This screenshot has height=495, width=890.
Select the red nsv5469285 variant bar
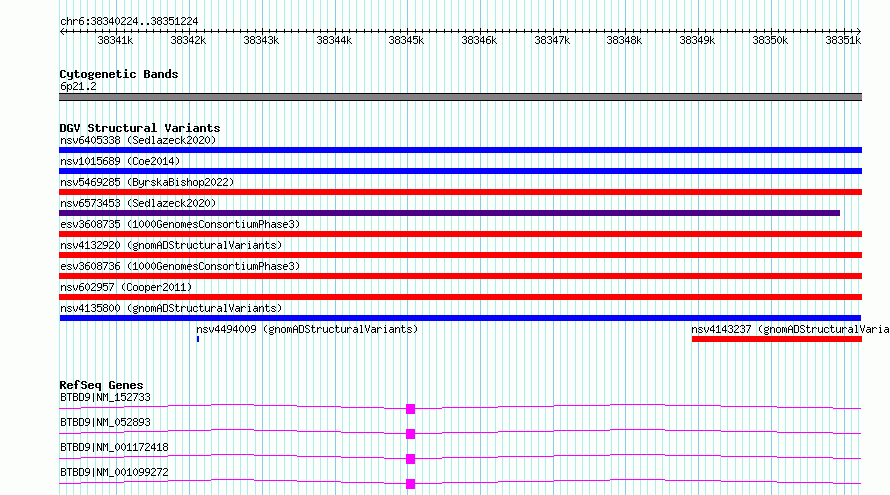(460, 192)
